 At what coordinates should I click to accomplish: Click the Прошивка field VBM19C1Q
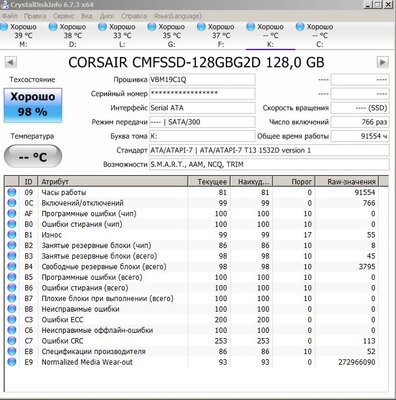202,80
